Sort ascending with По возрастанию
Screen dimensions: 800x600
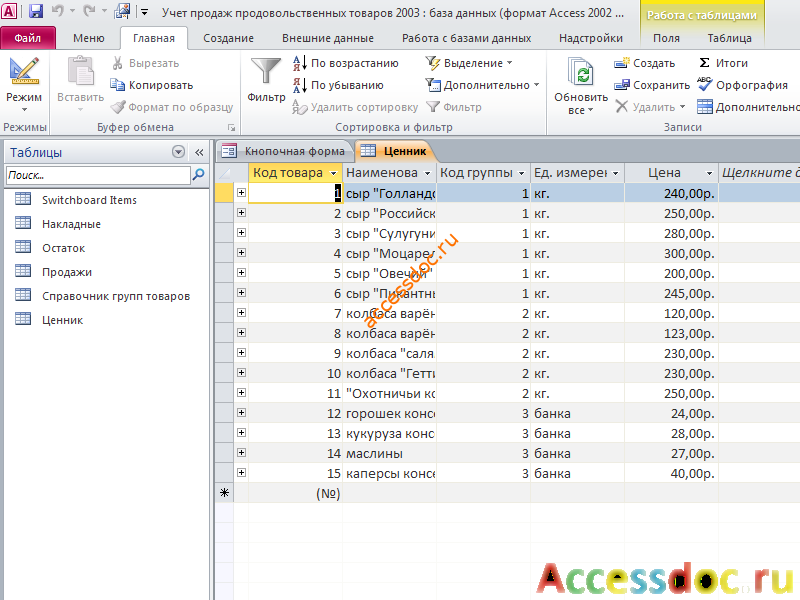pos(345,63)
